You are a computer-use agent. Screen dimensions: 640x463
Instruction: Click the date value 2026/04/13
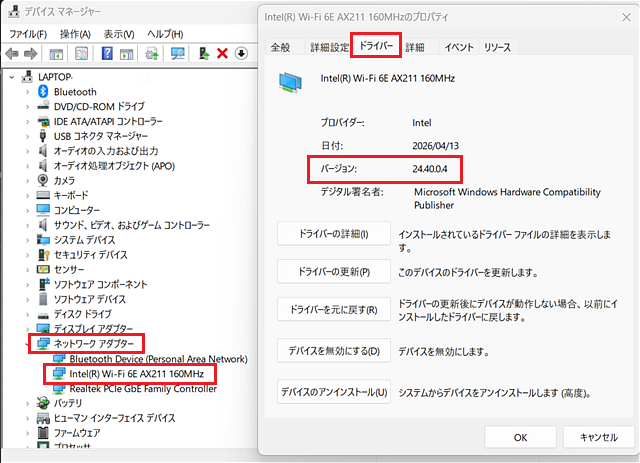(436, 146)
